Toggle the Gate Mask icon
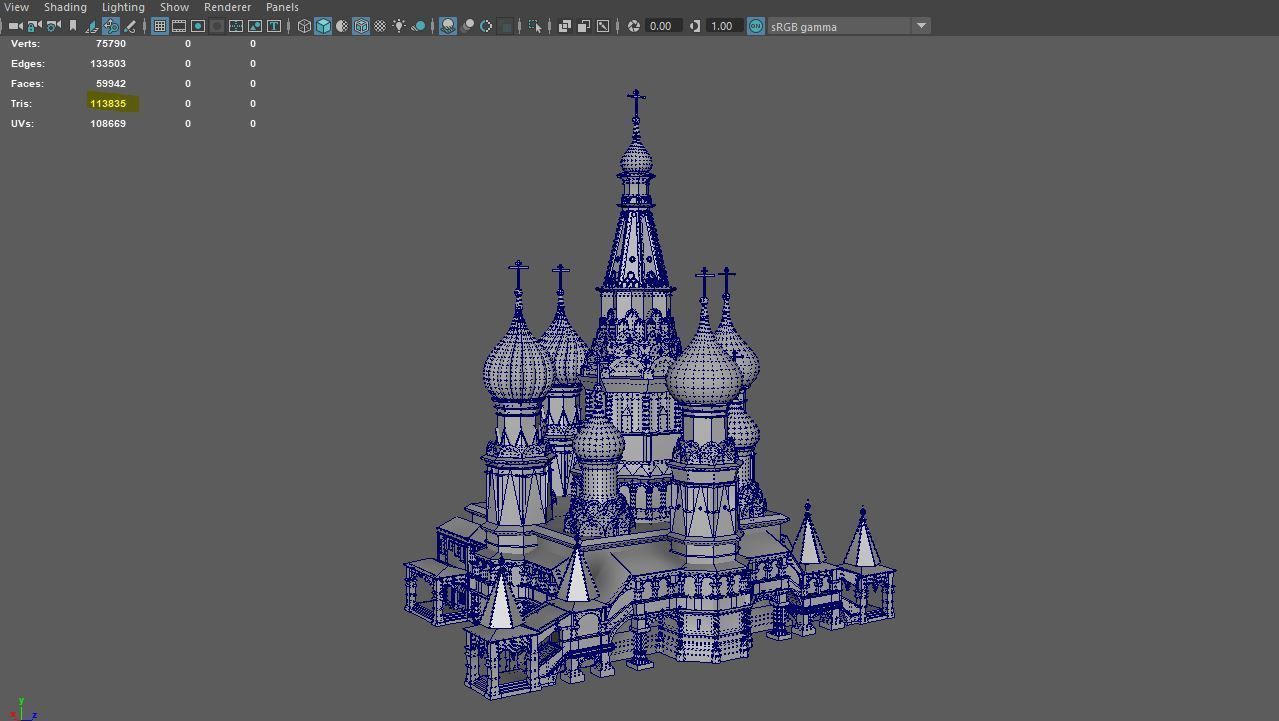This screenshot has height=721, width=1279. 217,26
